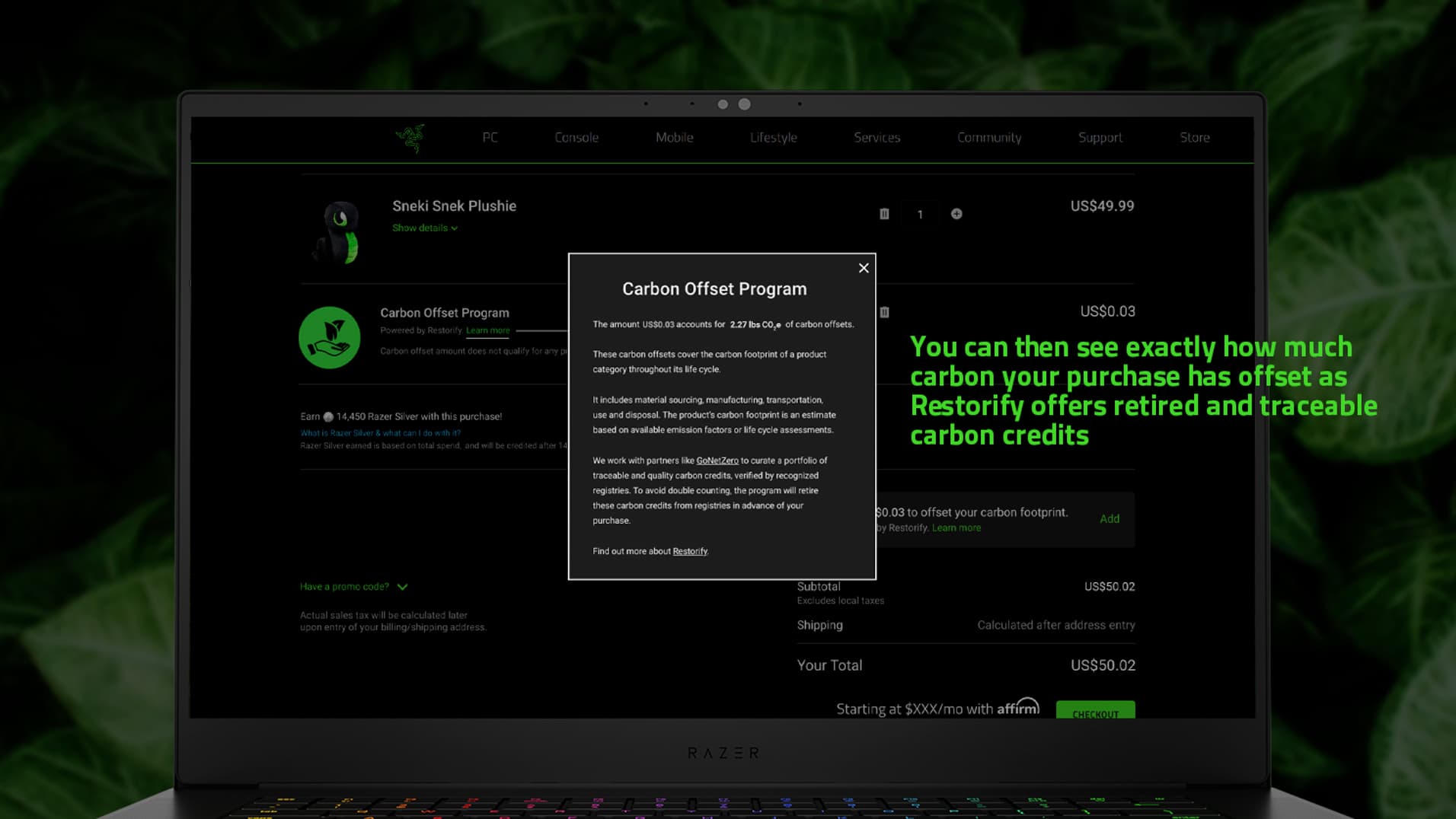
Task: Click the Sneki Snek Plushie quantity field
Action: [920, 215]
